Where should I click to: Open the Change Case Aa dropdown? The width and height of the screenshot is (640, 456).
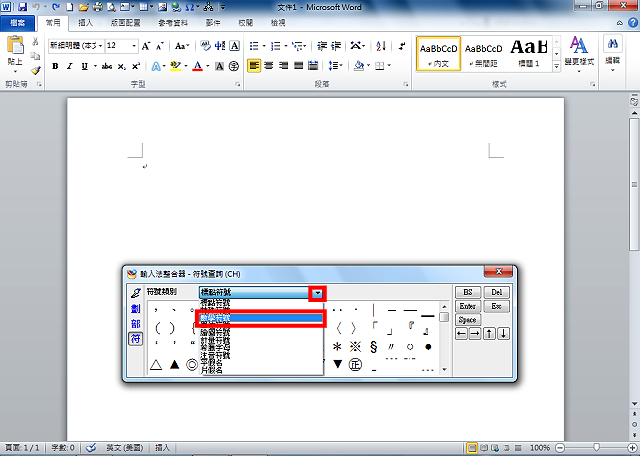click(x=181, y=46)
